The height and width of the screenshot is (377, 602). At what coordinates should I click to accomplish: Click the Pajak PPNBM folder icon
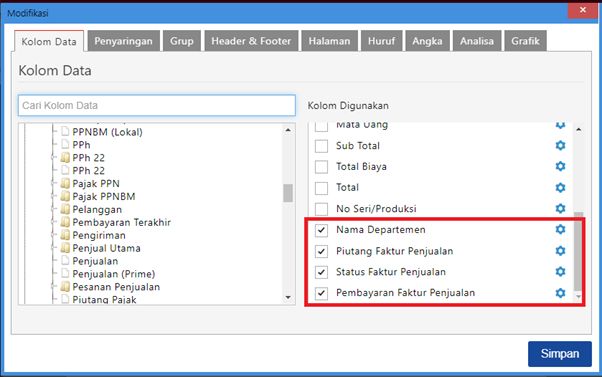pos(65,197)
